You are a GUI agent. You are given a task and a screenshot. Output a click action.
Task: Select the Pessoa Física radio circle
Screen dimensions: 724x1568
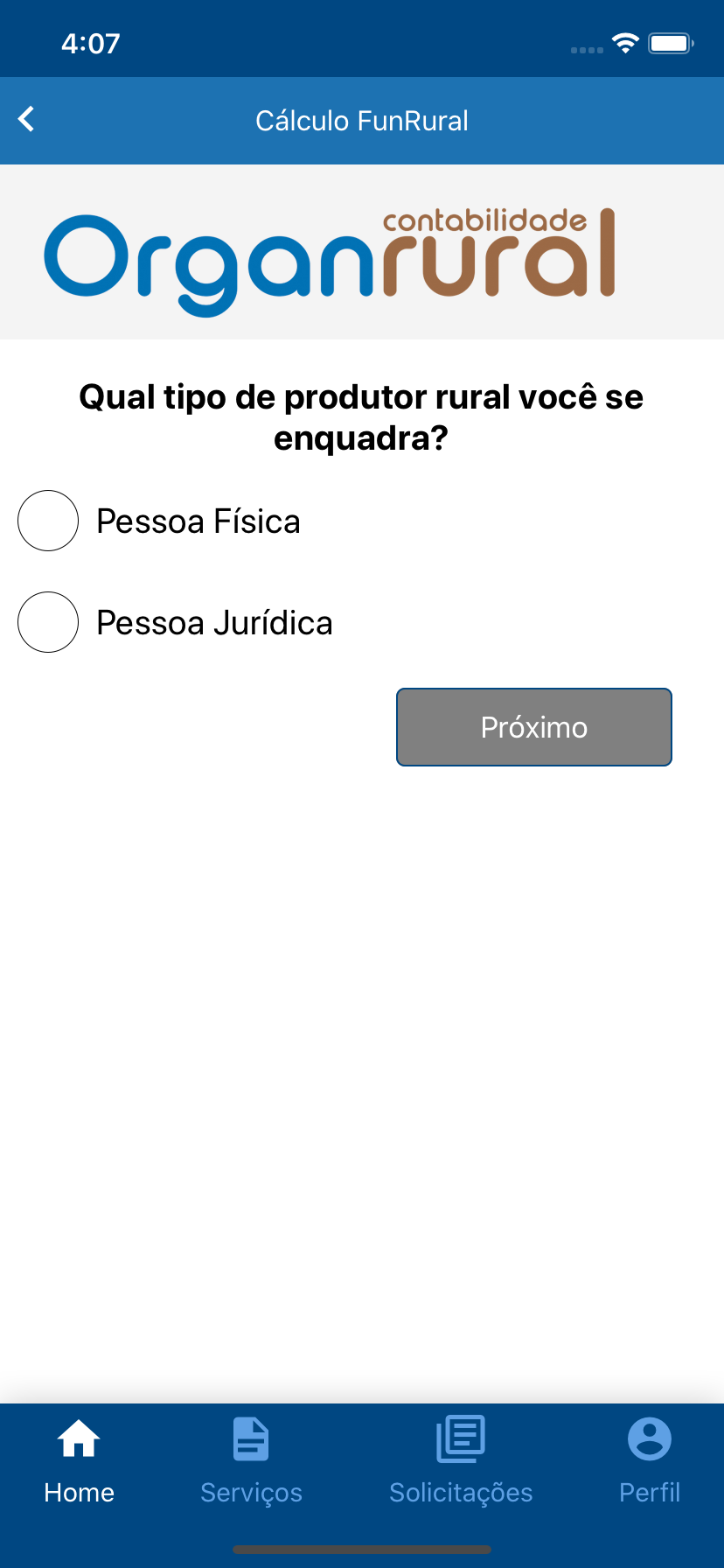(x=48, y=521)
